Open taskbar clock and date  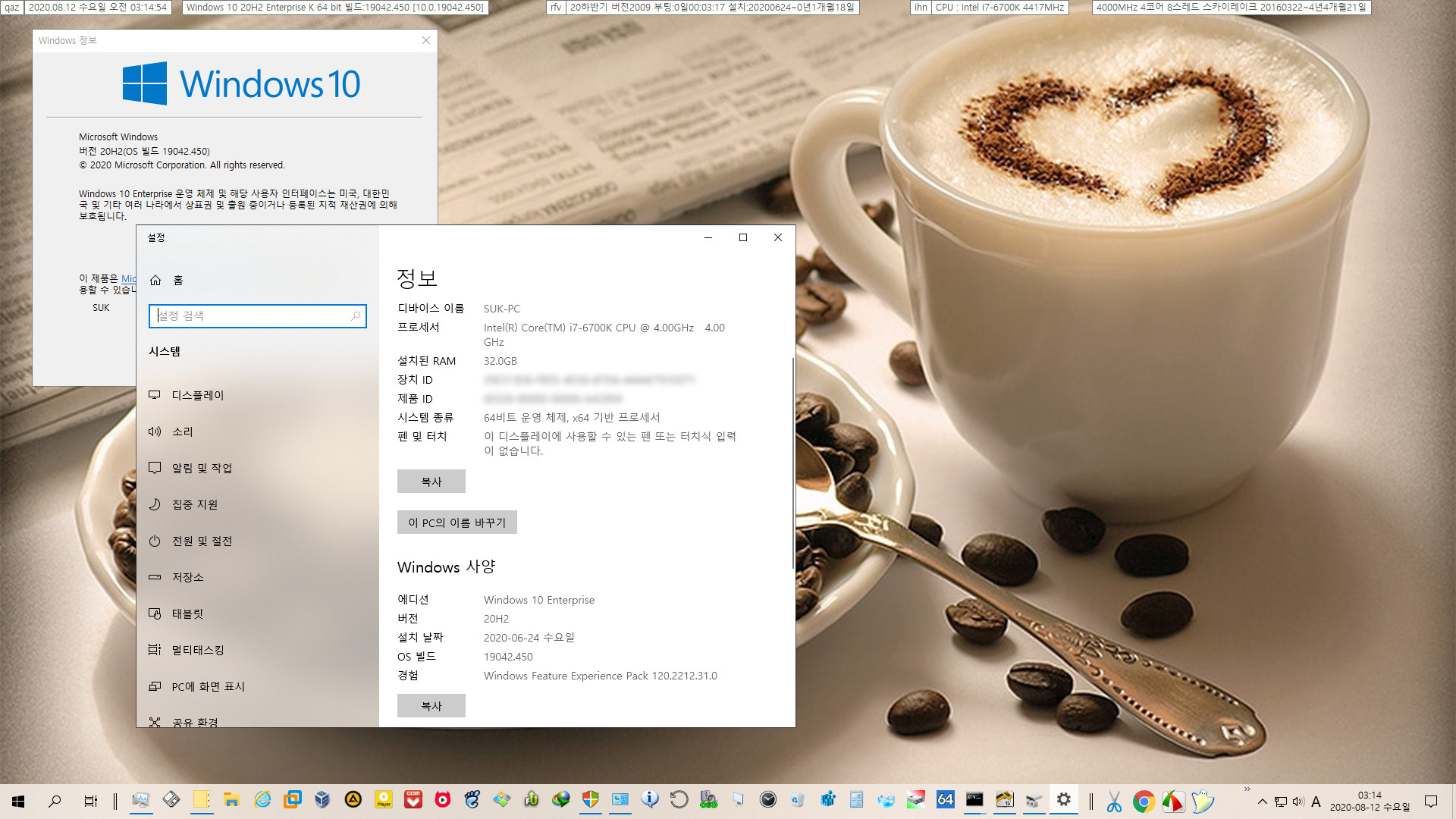pyautogui.click(x=1370, y=802)
